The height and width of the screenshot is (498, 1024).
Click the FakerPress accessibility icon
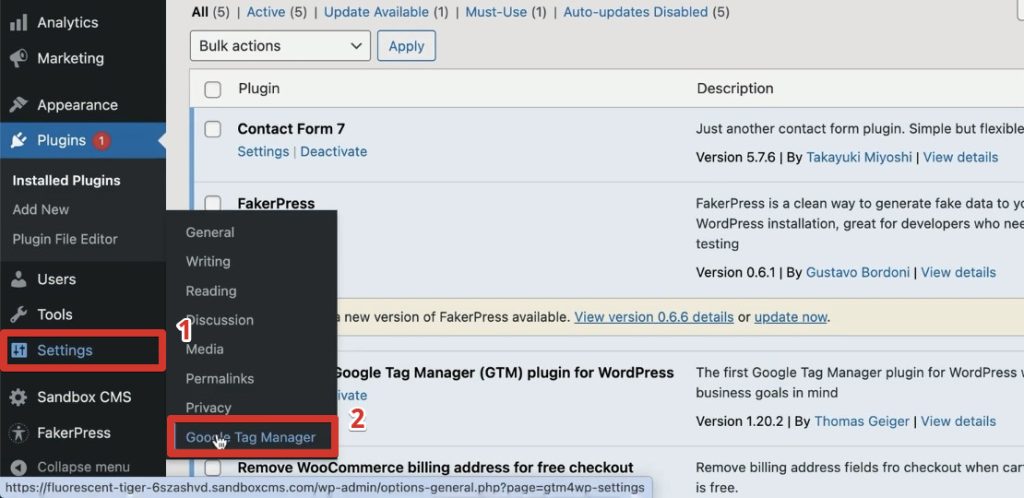[18, 433]
